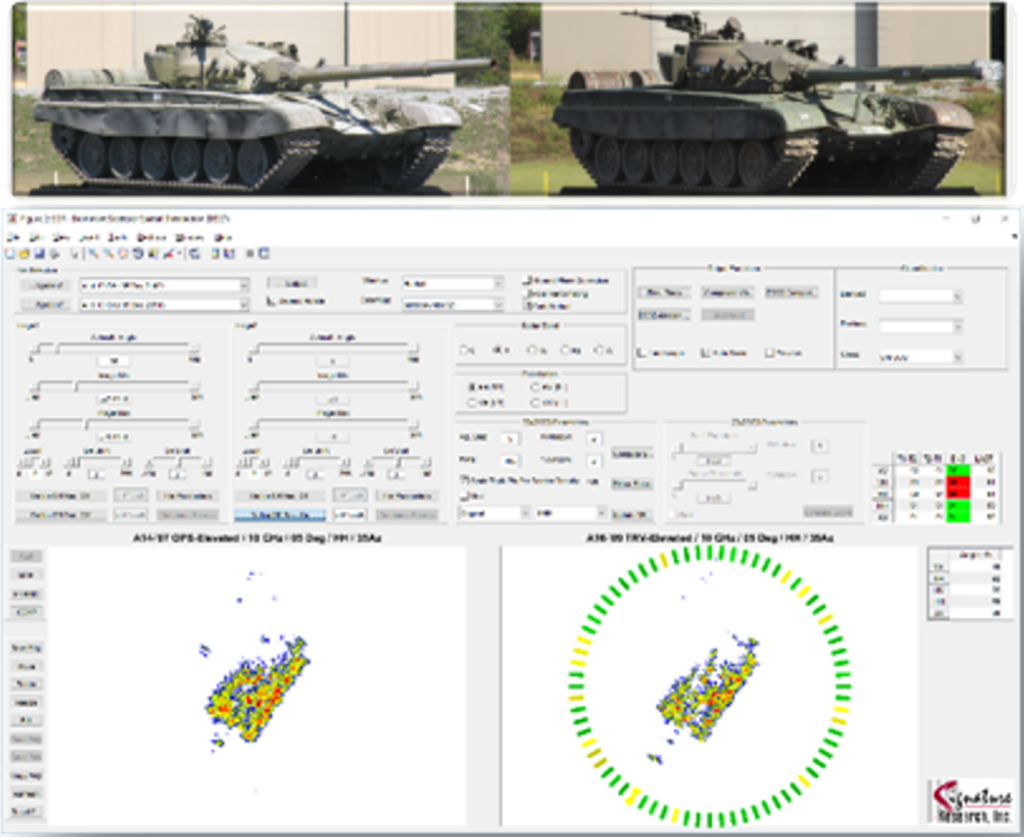Select the Zoom Out tool on the toolbar
1024x837 pixels.
(107, 251)
